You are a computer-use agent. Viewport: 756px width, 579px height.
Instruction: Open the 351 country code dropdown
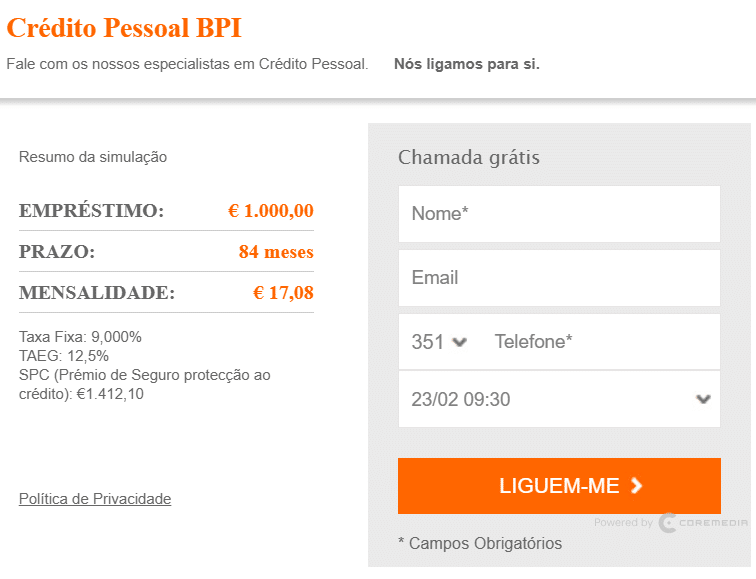pyautogui.click(x=438, y=342)
